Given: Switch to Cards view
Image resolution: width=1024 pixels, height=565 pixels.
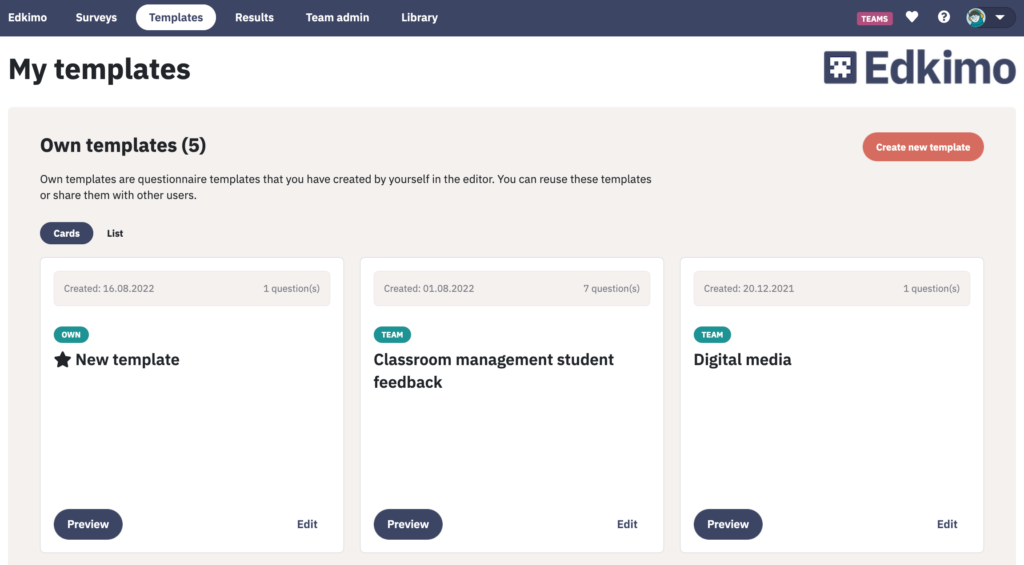Looking at the screenshot, I should click(67, 233).
